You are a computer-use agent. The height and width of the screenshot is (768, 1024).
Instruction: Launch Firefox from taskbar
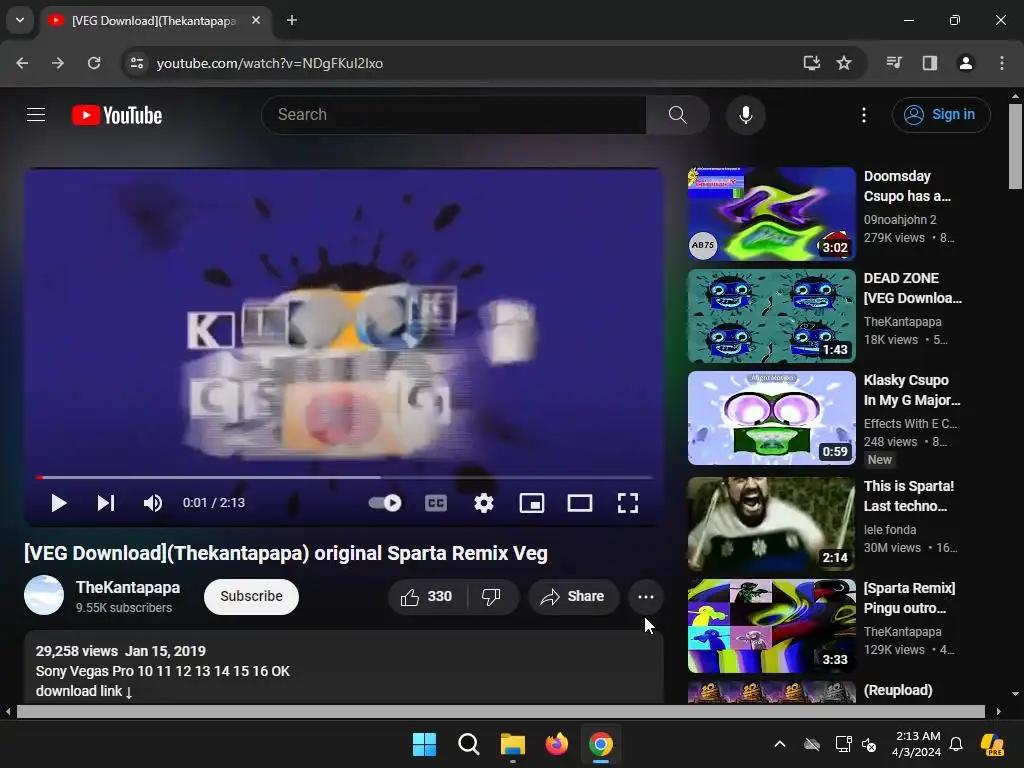click(x=556, y=744)
